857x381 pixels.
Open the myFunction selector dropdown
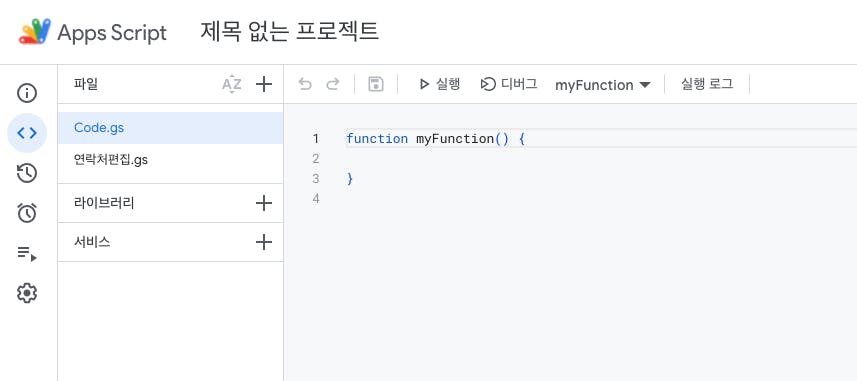pos(603,85)
